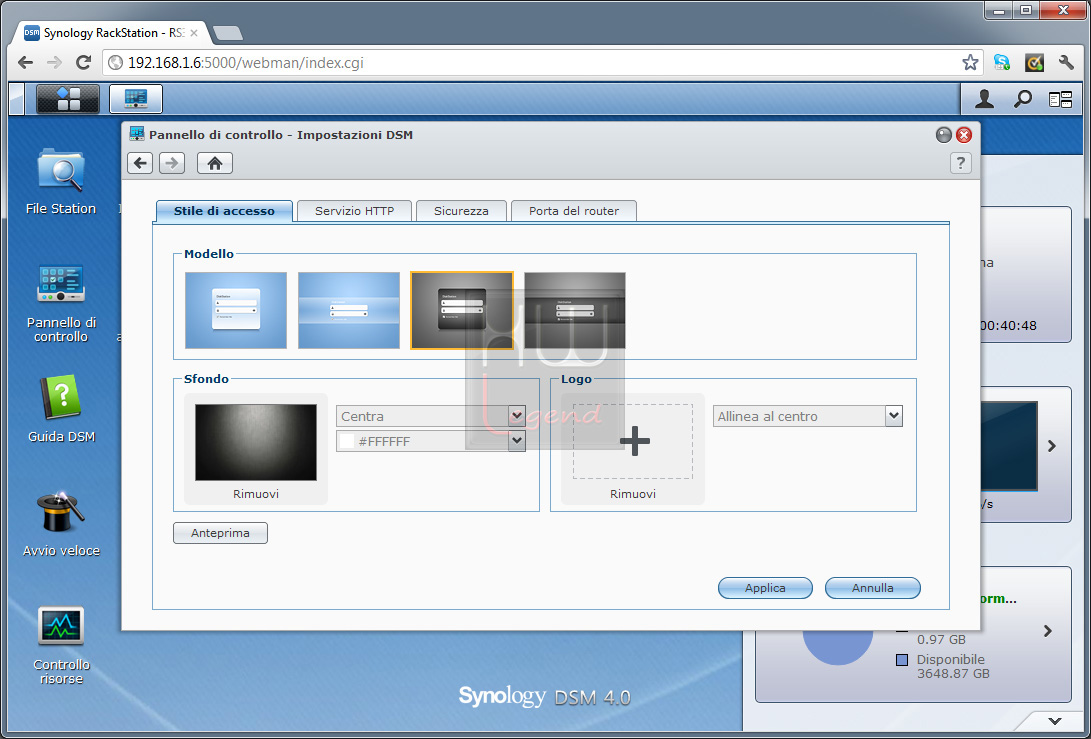1091x739 pixels.
Task: Return to control panel home
Action: point(214,163)
